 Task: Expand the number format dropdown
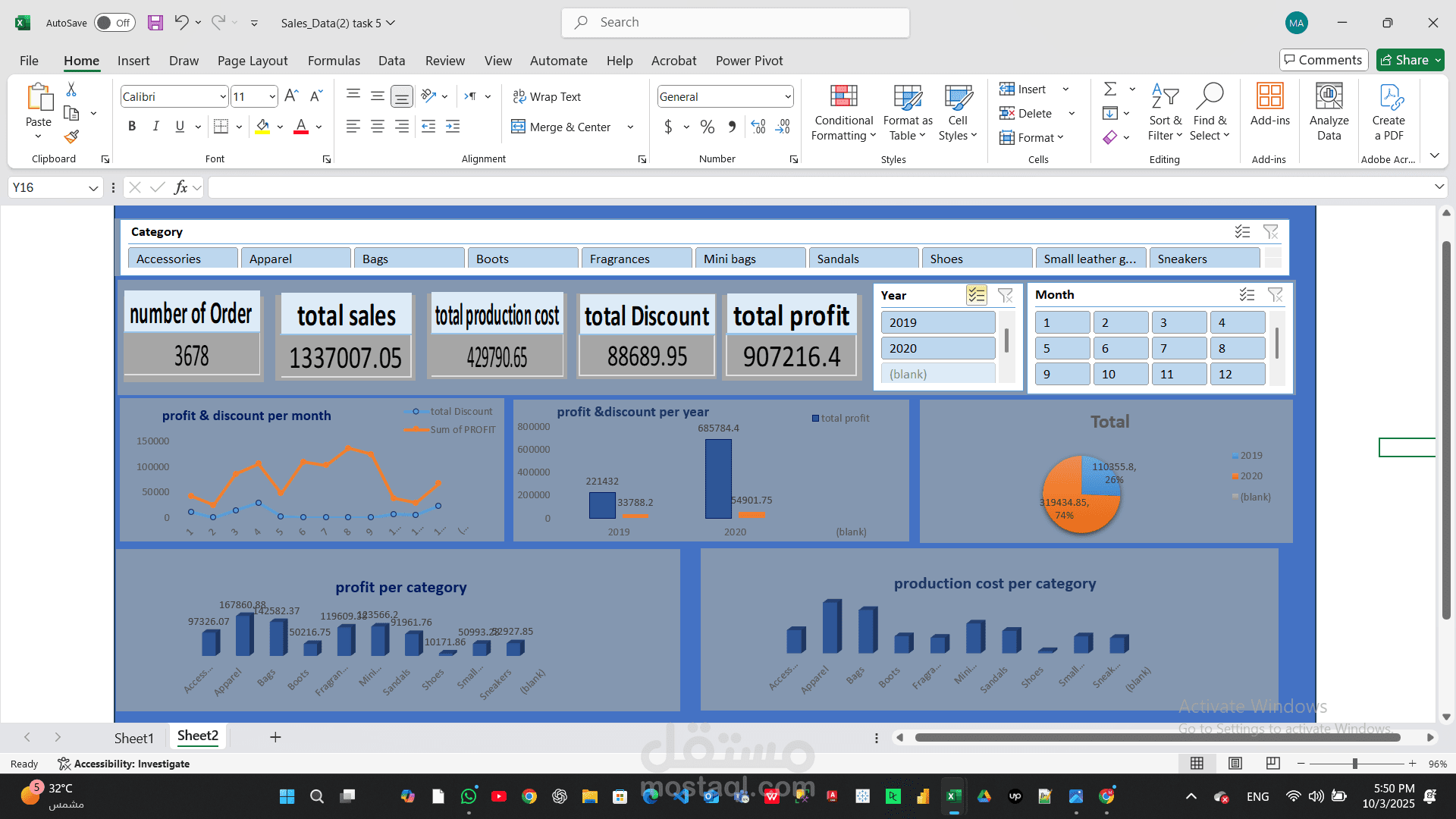788,96
